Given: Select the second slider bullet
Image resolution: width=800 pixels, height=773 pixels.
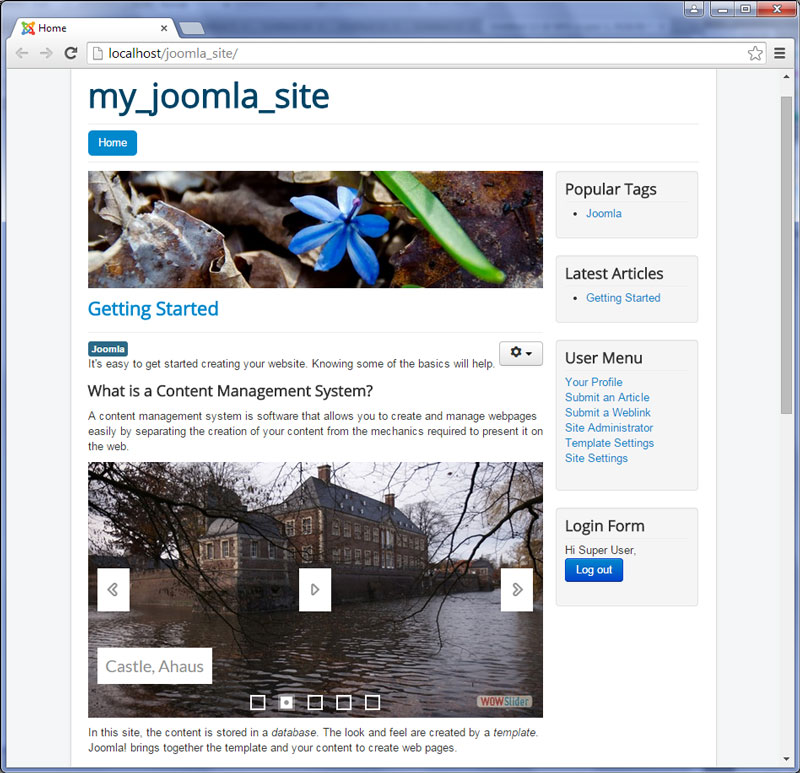Looking at the screenshot, I should (286, 703).
